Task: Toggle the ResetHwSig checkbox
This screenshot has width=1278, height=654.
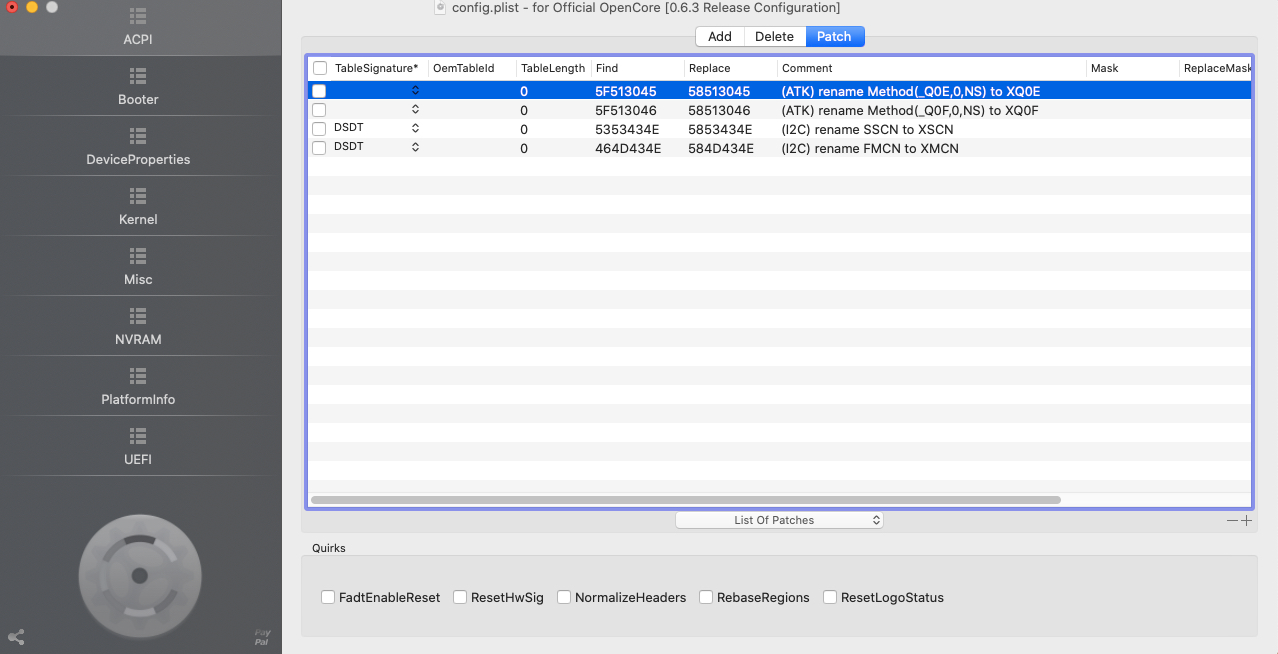Action: point(460,597)
